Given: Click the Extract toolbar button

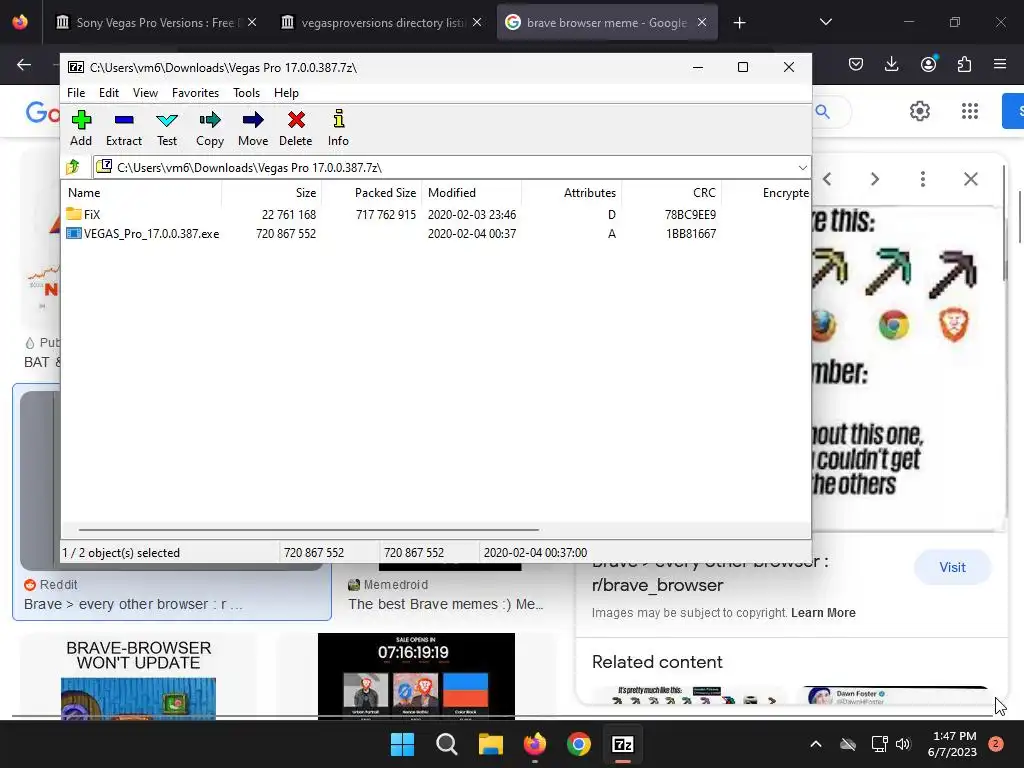Looking at the screenshot, I should [123, 128].
